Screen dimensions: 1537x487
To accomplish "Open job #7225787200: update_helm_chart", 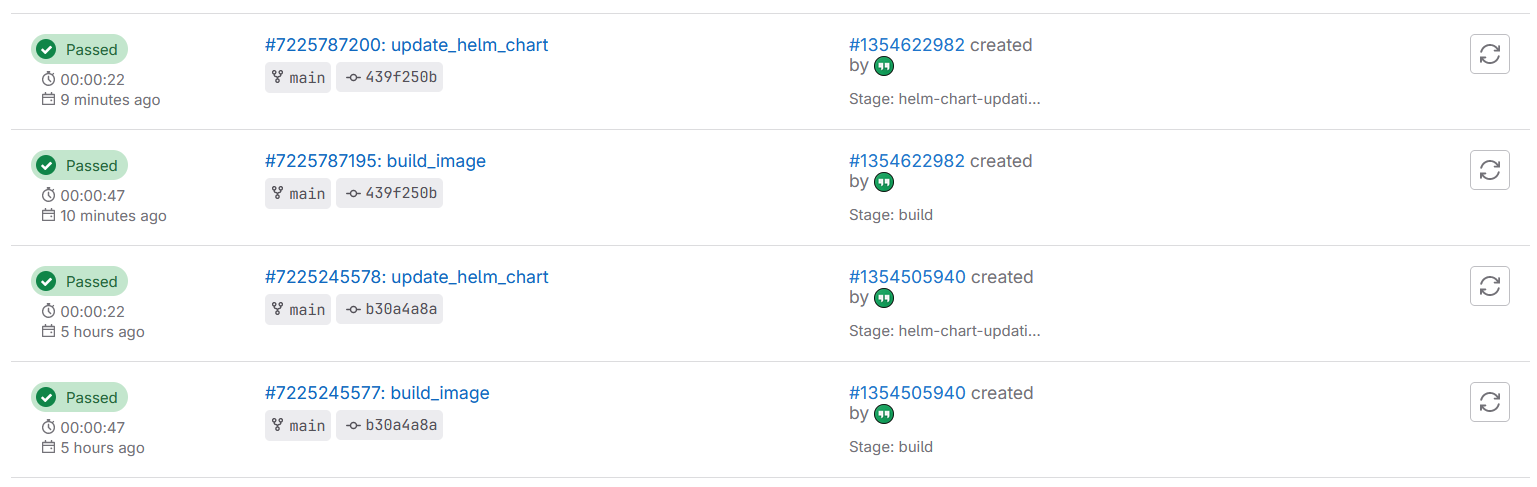I will [406, 45].
